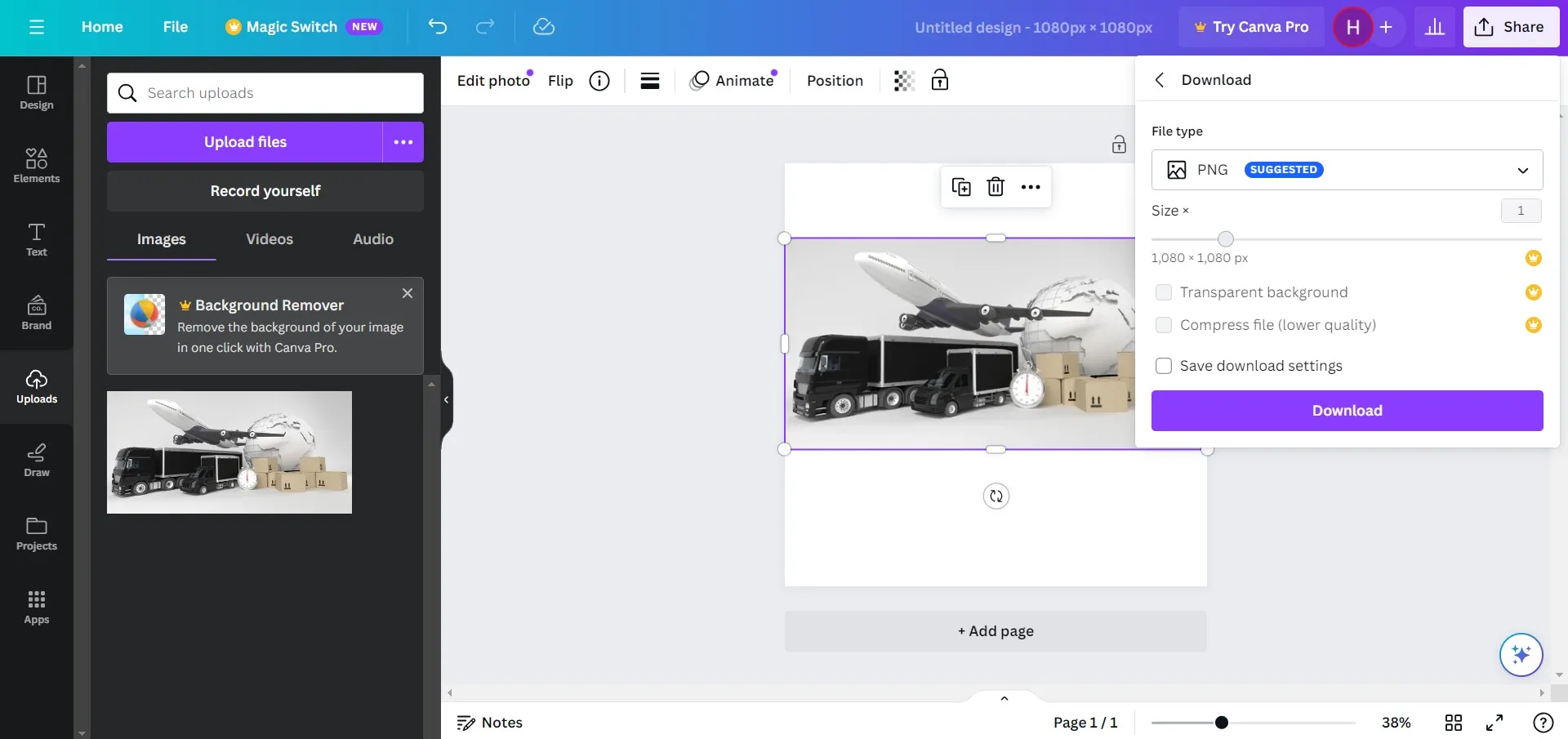Open the File menu
The image size is (1568, 739).
[x=175, y=26]
